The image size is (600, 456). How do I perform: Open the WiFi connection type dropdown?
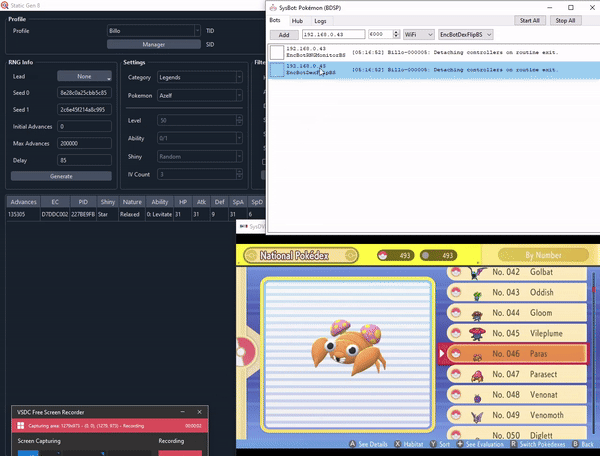click(x=419, y=34)
